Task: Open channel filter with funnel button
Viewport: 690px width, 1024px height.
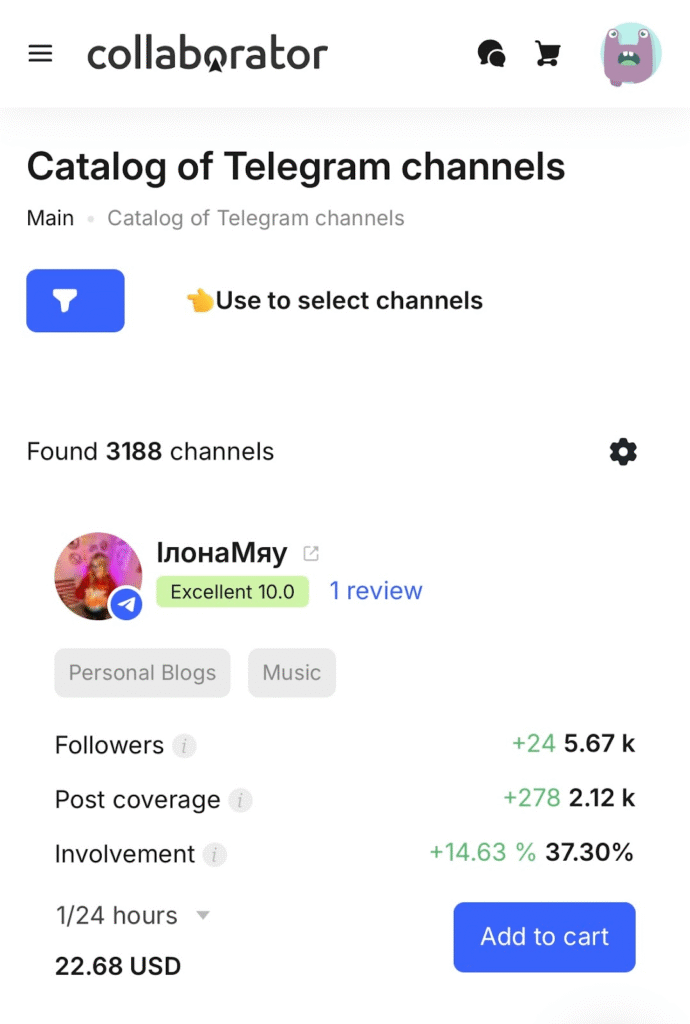Action: coord(75,300)
